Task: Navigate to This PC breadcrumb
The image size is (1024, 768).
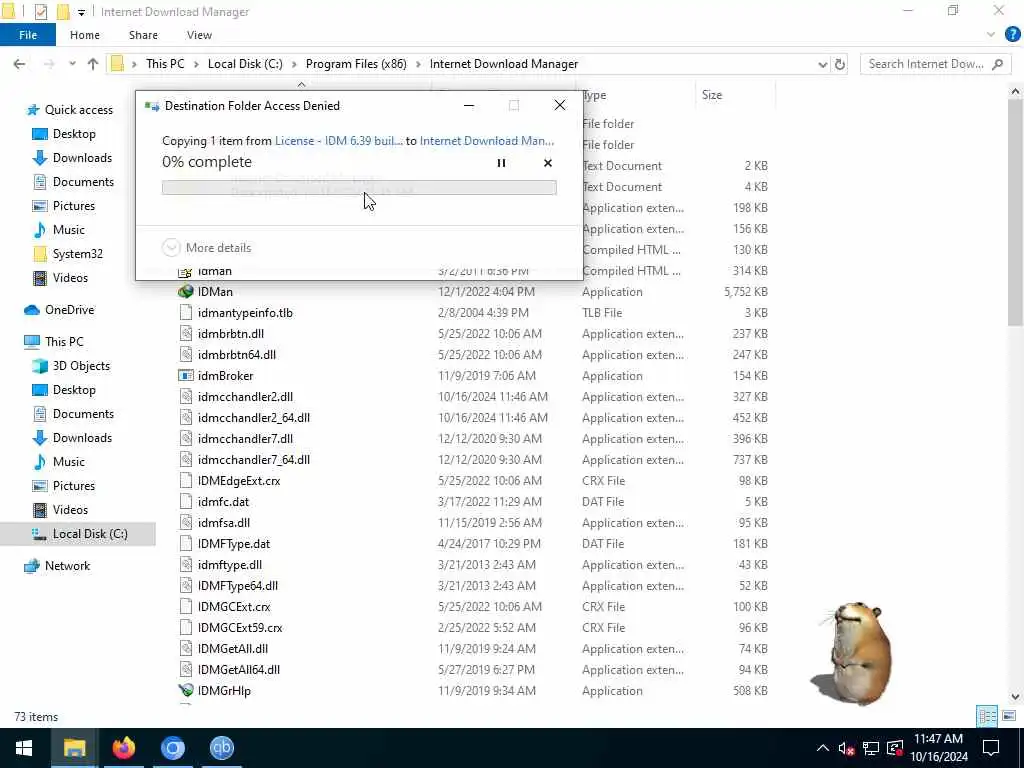Action: point(165,64)
